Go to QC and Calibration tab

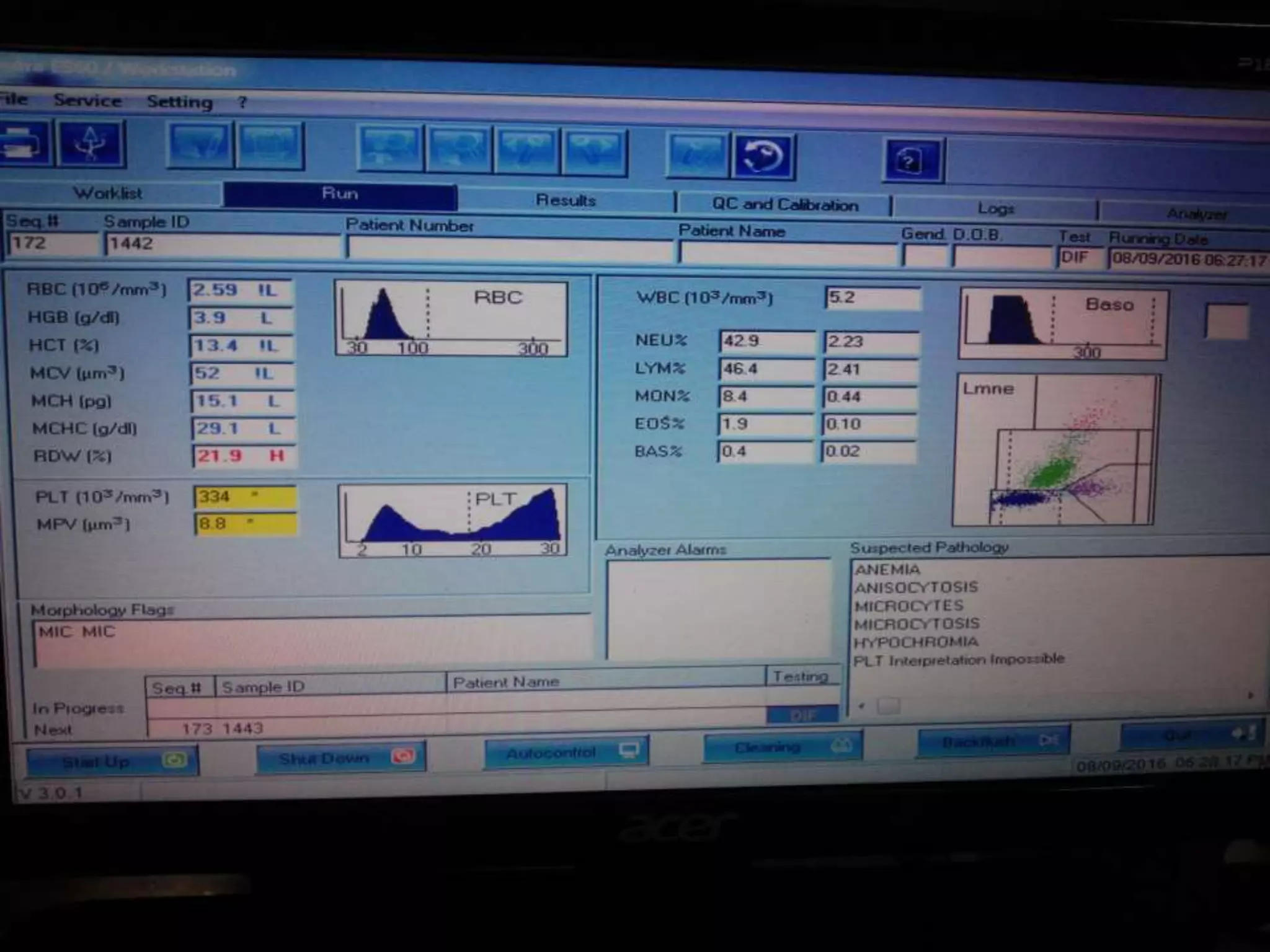pos(784,205)
